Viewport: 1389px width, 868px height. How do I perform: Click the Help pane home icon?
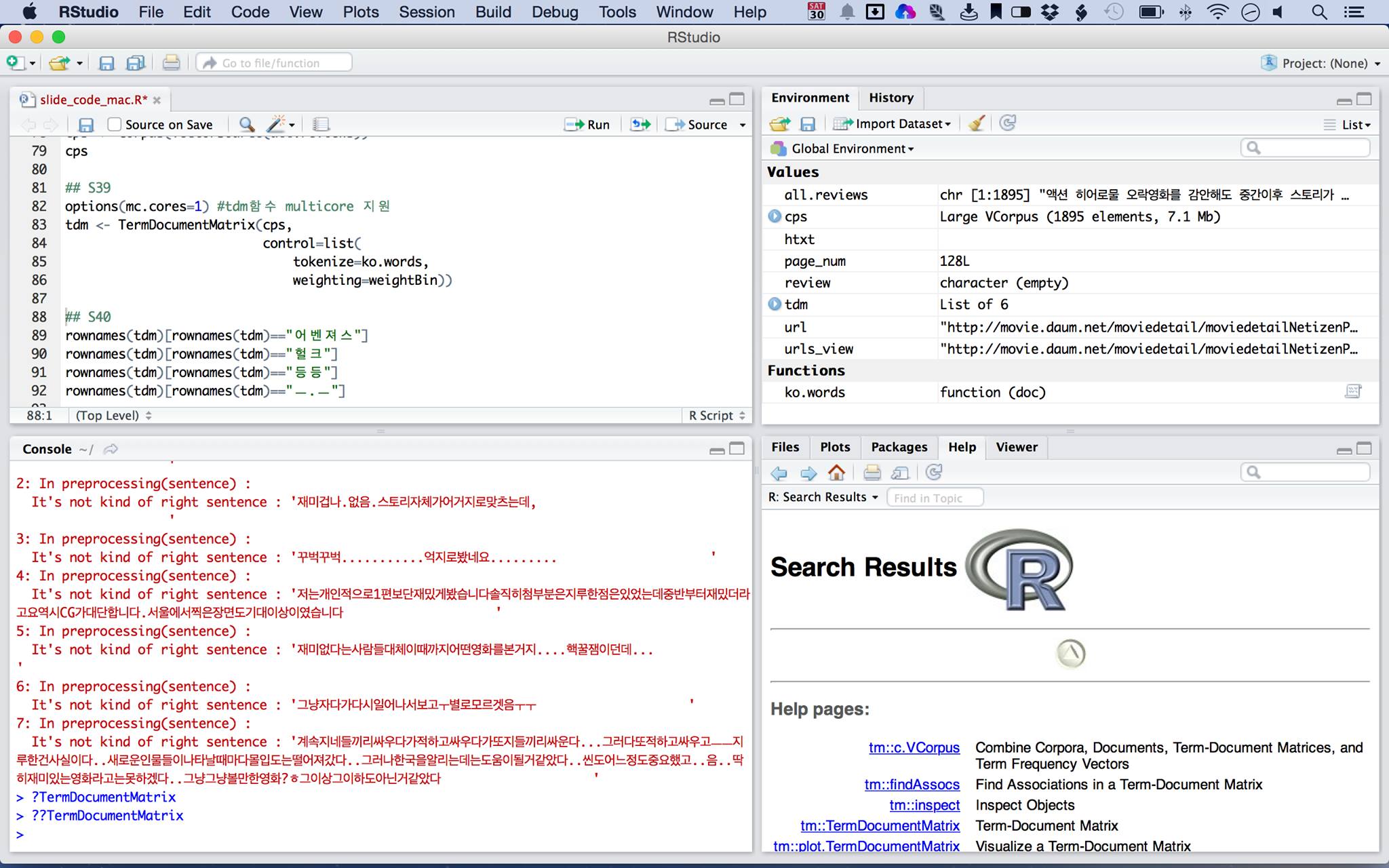[x=837, y=473]
